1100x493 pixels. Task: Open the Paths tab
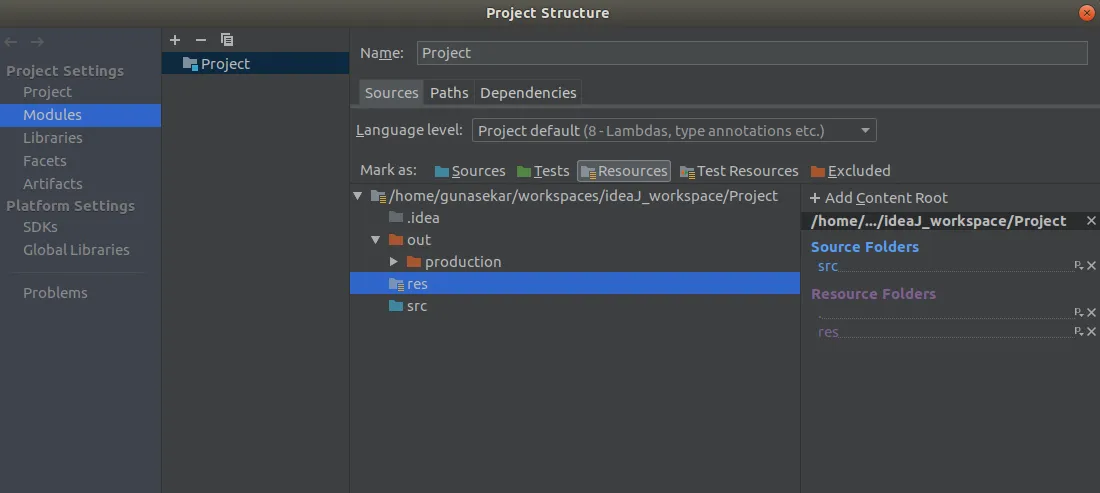(x=449, y=93)
